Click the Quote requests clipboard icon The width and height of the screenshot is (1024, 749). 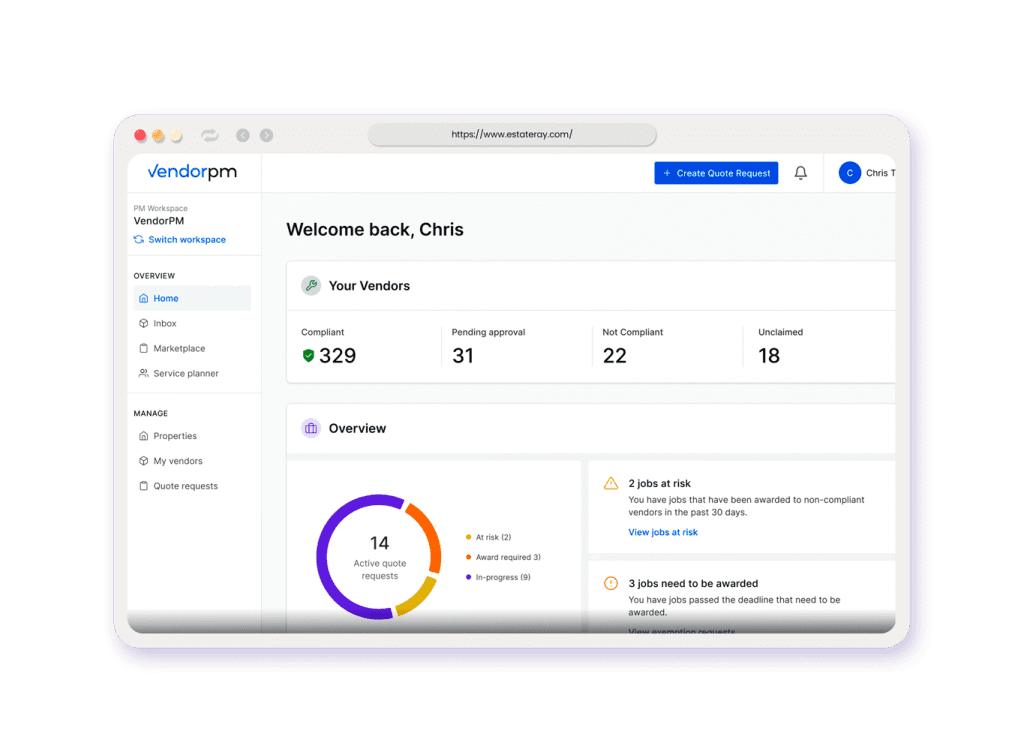144,486
